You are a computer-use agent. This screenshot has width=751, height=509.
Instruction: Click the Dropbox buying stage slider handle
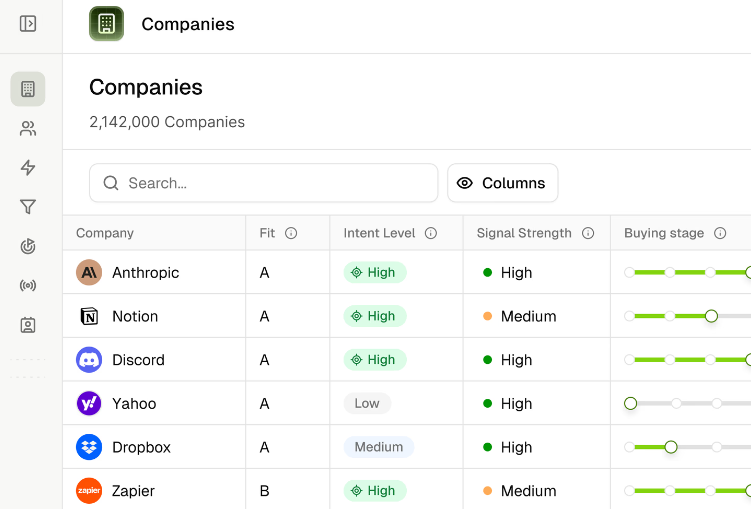pyautogui.click(x=671, y=447)
